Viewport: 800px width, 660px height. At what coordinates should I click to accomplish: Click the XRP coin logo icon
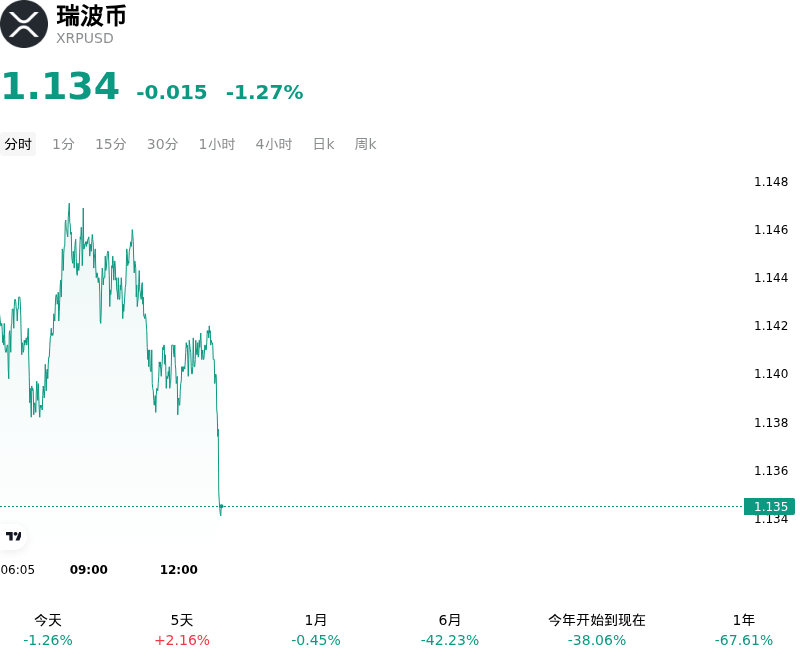pyautogui.click(x=23, y=24)
